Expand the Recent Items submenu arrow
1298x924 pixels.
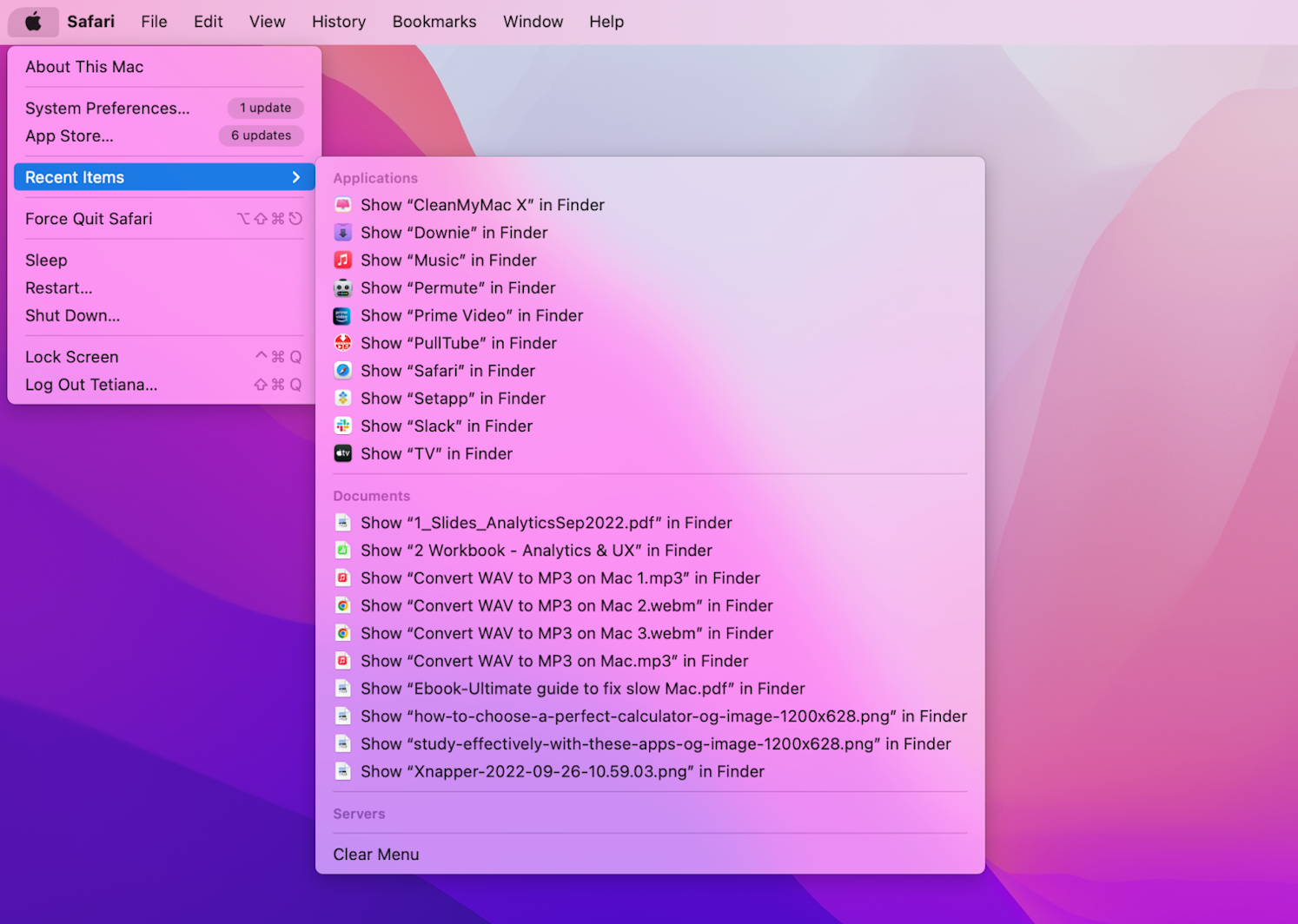point(296,177)
